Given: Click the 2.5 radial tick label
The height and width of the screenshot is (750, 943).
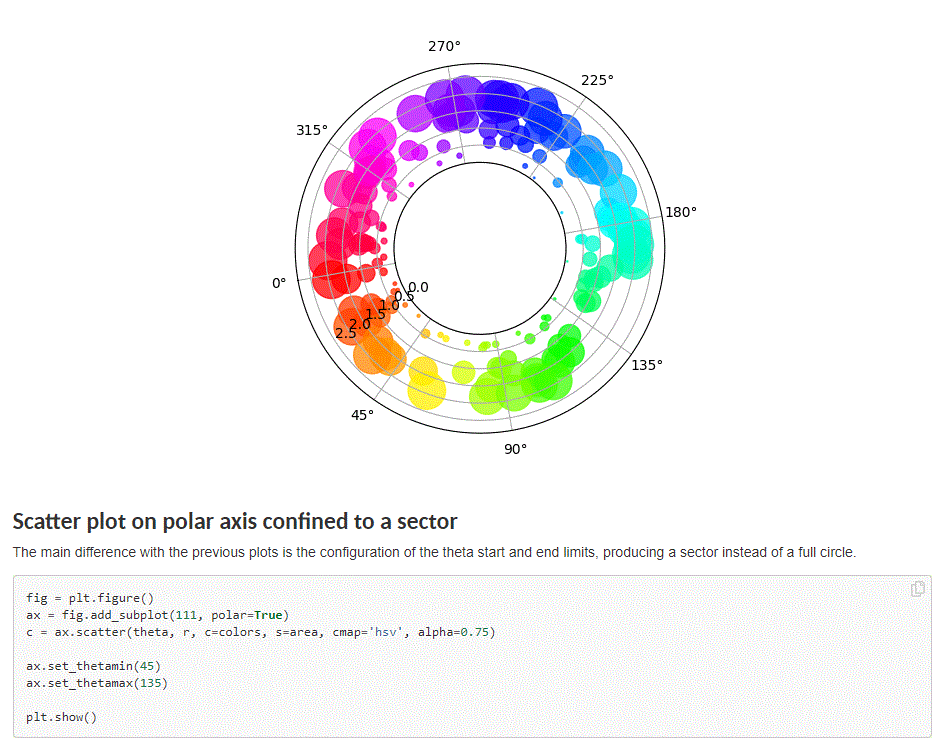Looking at the screenshot, I should click(346, 333).
